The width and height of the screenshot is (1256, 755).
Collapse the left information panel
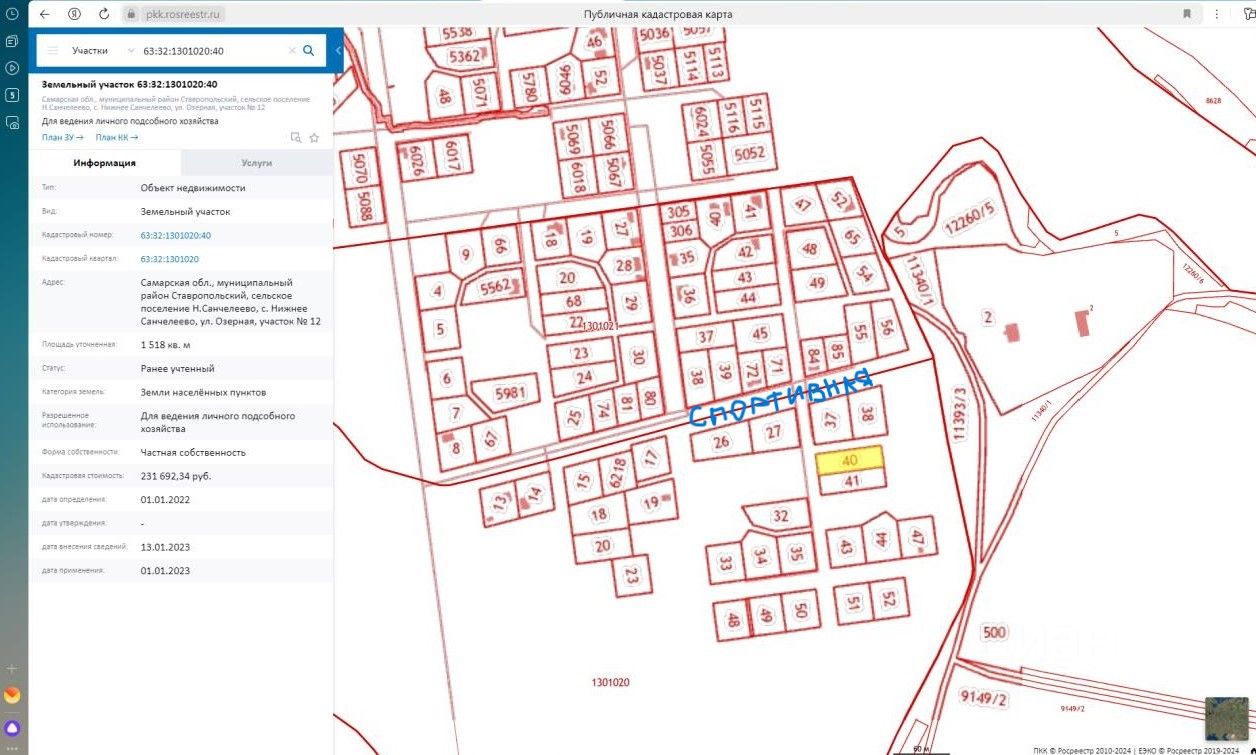point(338,50)
